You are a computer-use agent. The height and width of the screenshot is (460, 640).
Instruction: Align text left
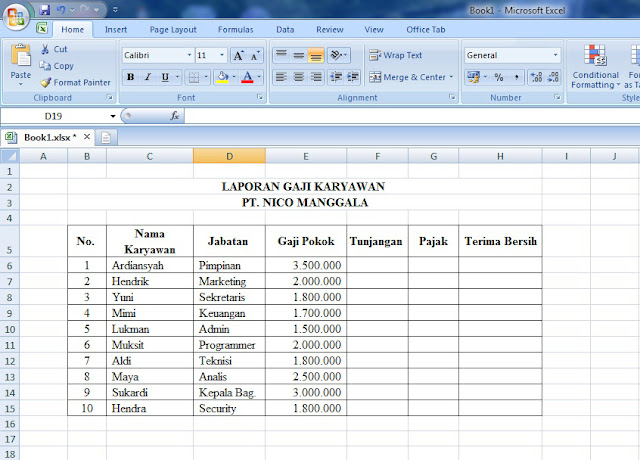[281, 77]
